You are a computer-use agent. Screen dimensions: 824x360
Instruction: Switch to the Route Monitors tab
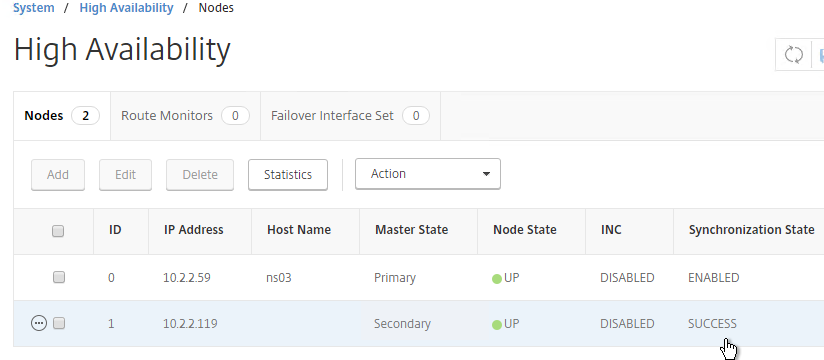coord(185,116)
